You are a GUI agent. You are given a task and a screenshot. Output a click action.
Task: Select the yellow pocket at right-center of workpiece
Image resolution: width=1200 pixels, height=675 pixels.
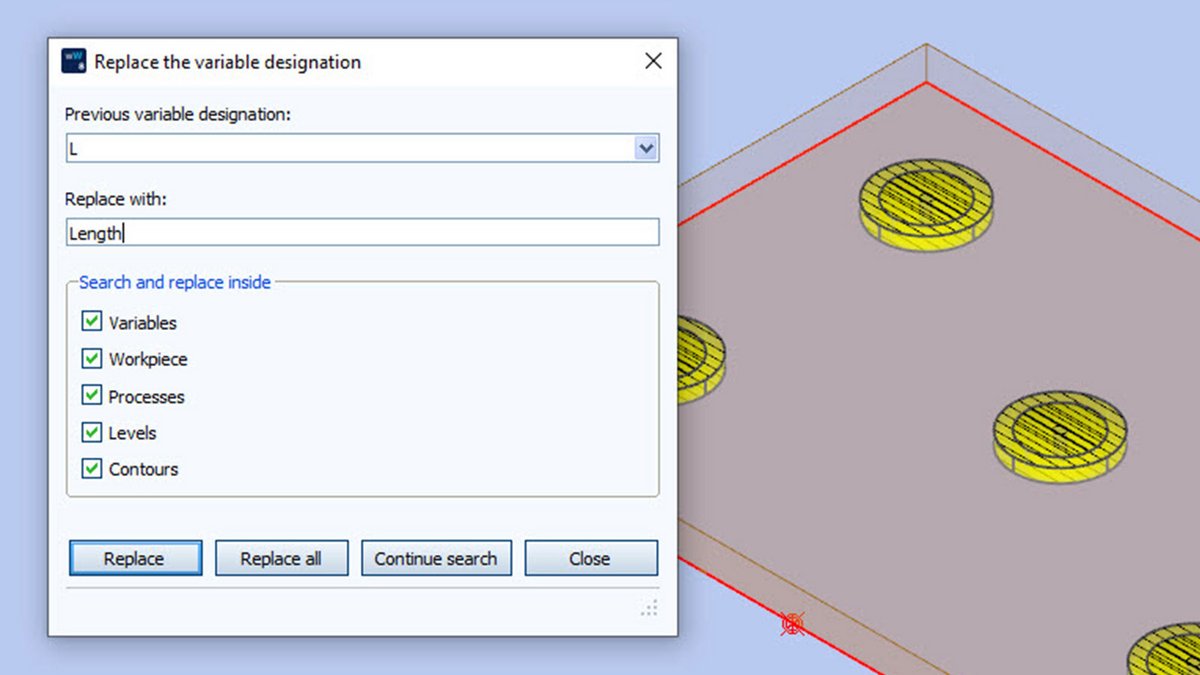1059,436
